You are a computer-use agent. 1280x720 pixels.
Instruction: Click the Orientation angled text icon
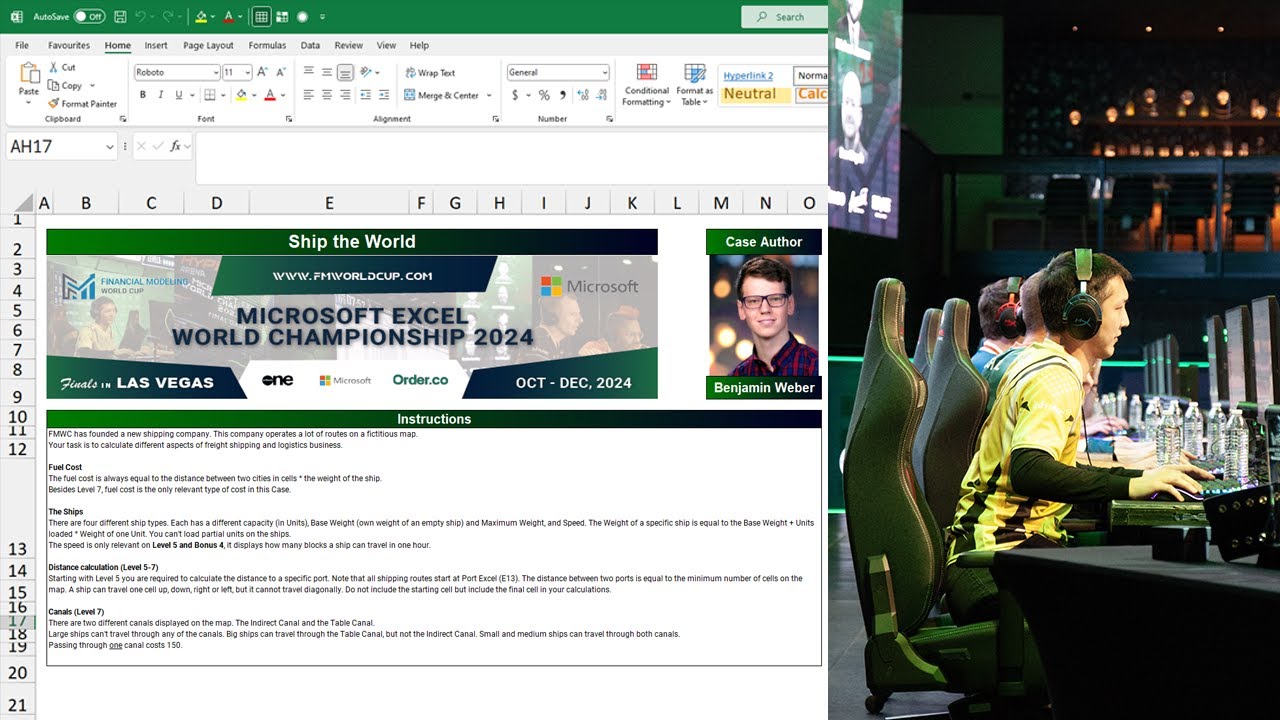point(367,72)
